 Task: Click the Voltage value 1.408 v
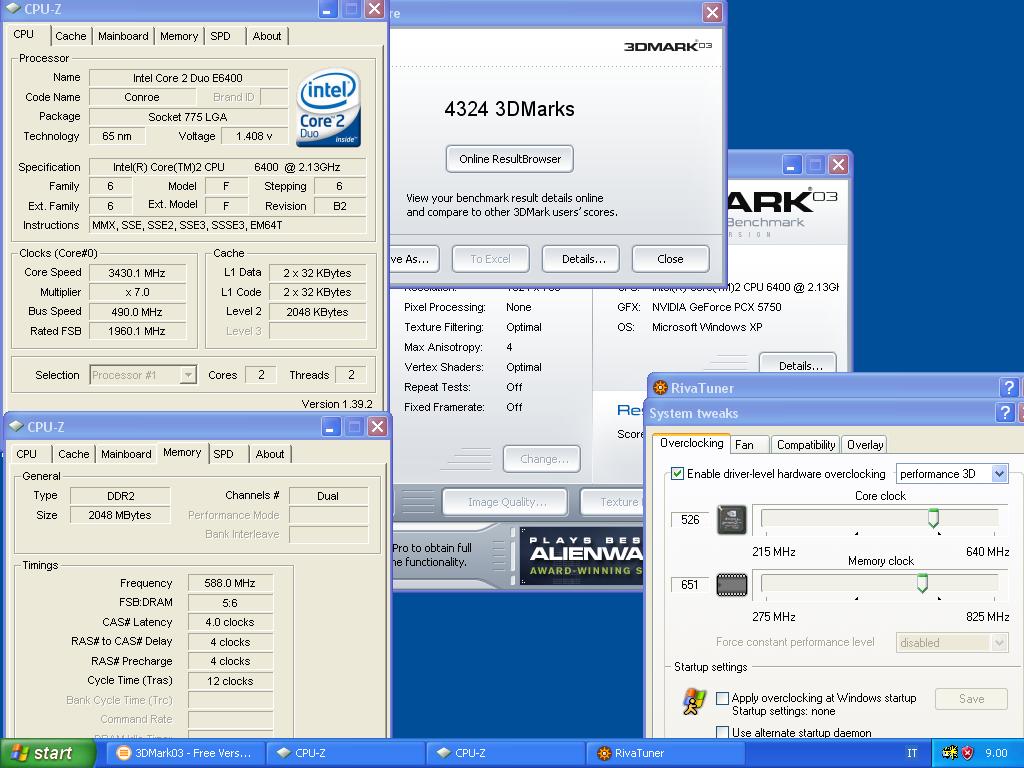tap(254, 136)
